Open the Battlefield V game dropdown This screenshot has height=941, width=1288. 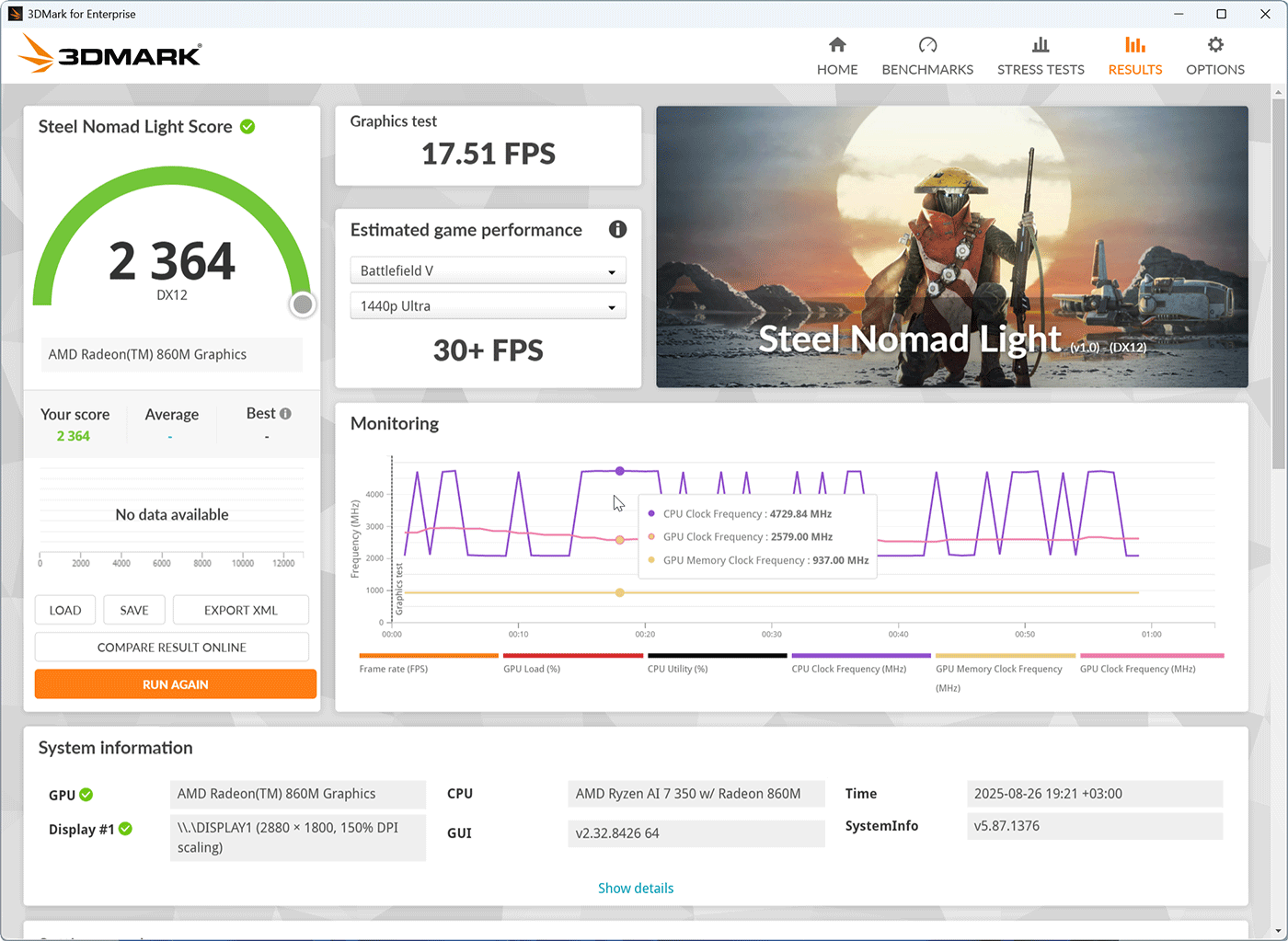coord(488,270)
